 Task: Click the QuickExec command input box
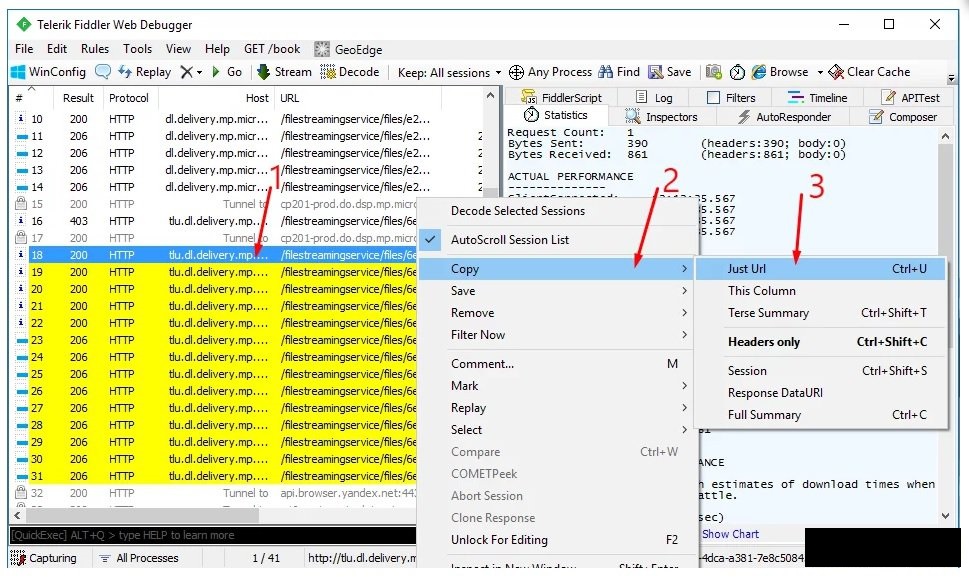point(213,535)
